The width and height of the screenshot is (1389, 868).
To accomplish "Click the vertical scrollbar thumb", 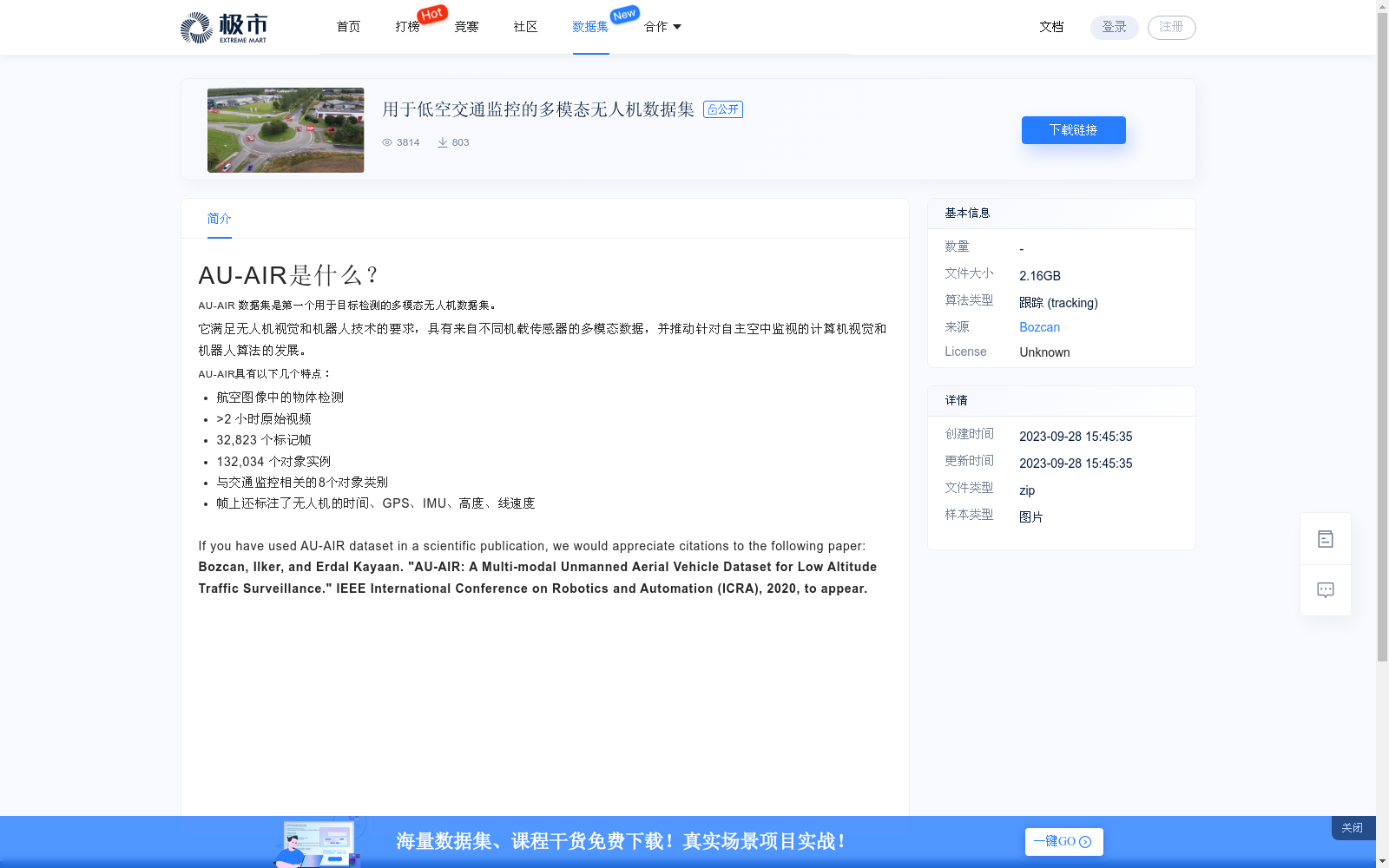I will pyautogui.click(x=1382, y=337).
